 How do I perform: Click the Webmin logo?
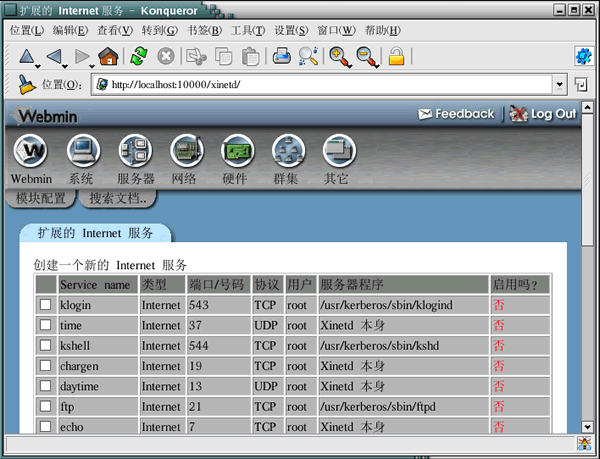pos(44,116)
